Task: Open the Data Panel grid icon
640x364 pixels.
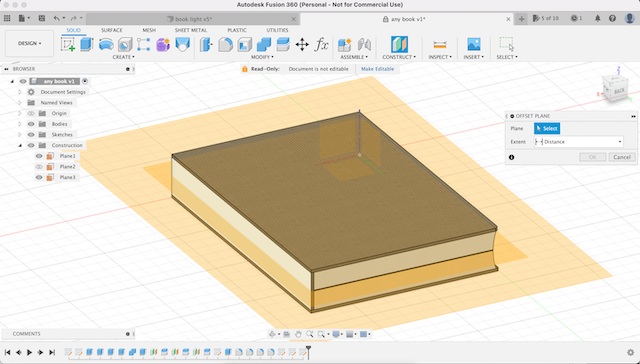Action: 7,18
